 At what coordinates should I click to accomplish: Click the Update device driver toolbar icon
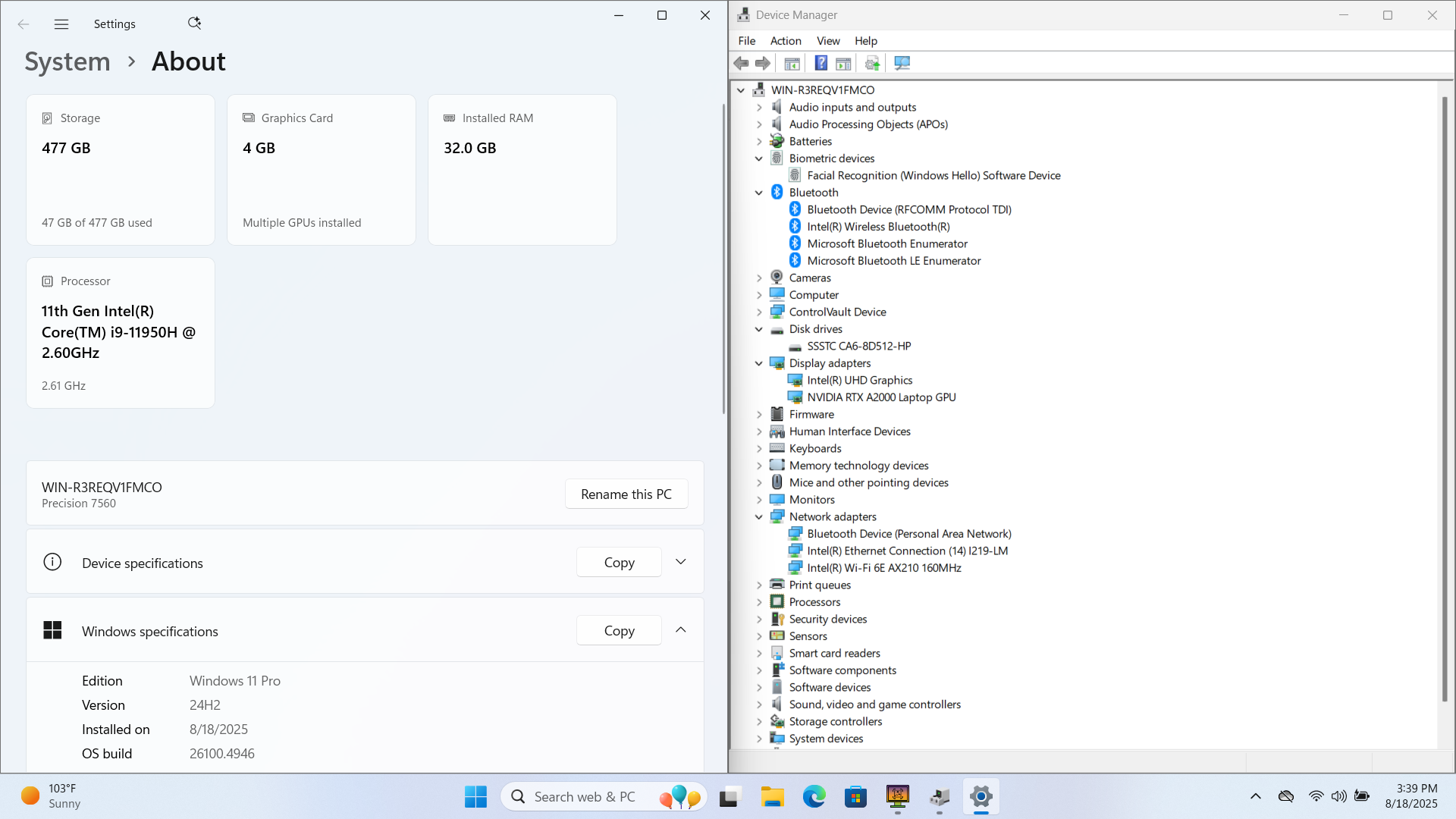pyautogui.click(x=872, y=64)
